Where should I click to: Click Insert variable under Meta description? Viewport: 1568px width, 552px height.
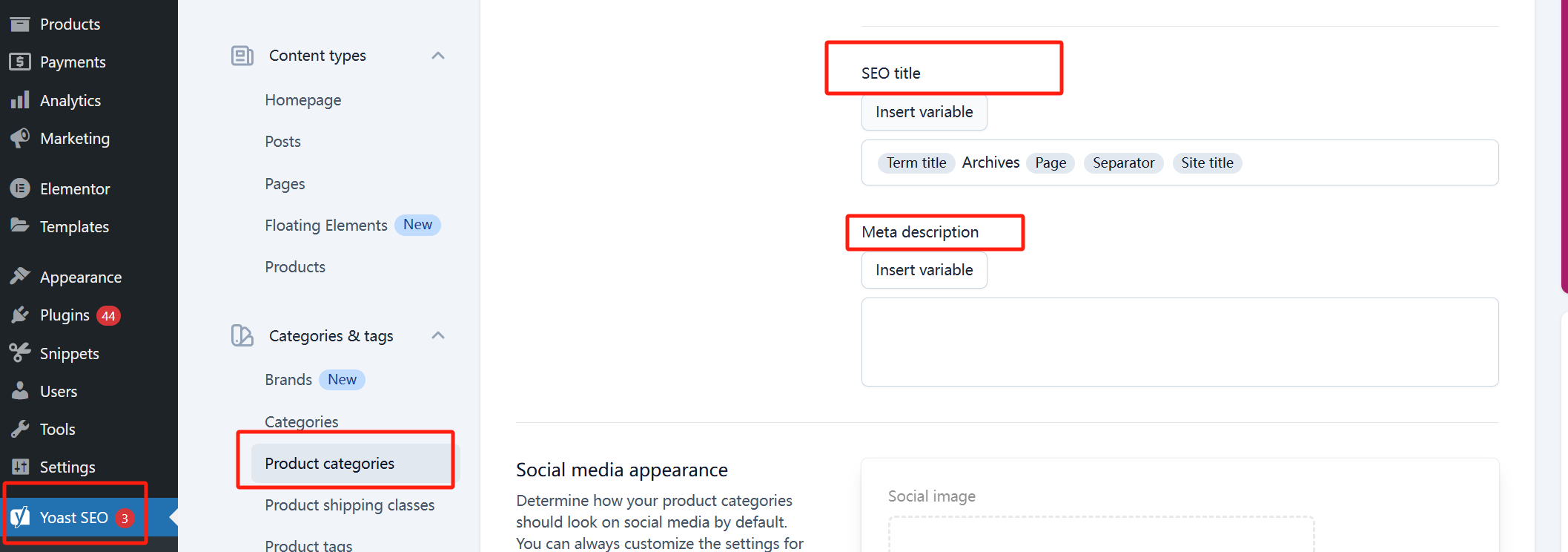coord(924,270)
